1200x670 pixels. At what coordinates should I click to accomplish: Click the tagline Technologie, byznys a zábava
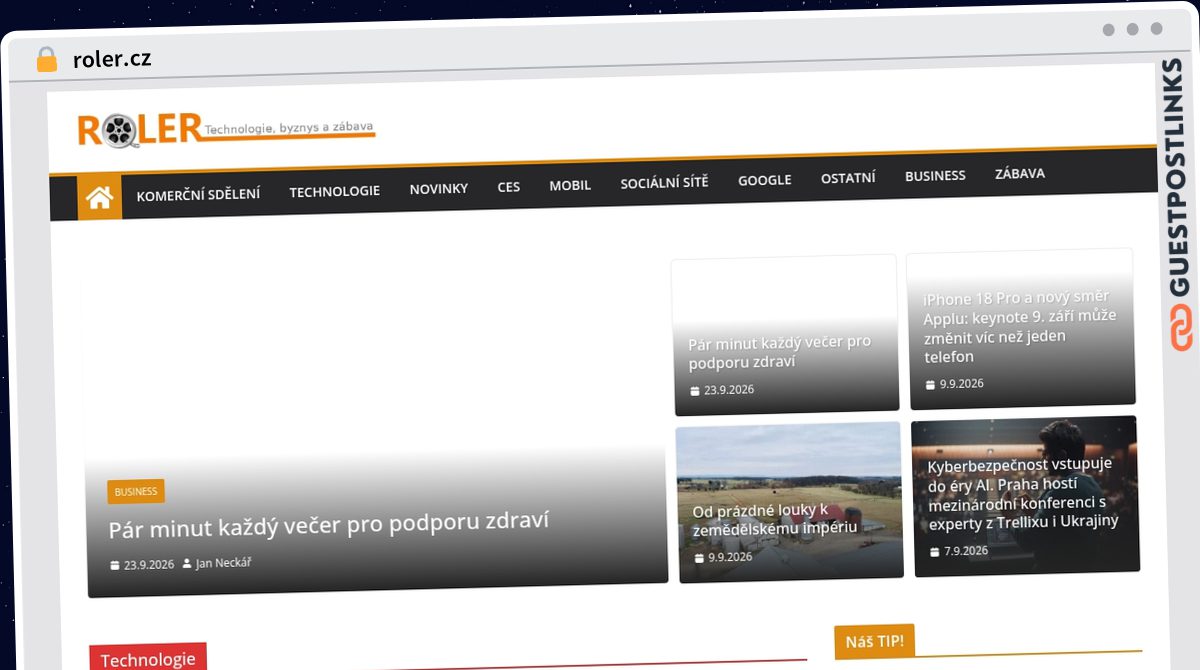289,128
